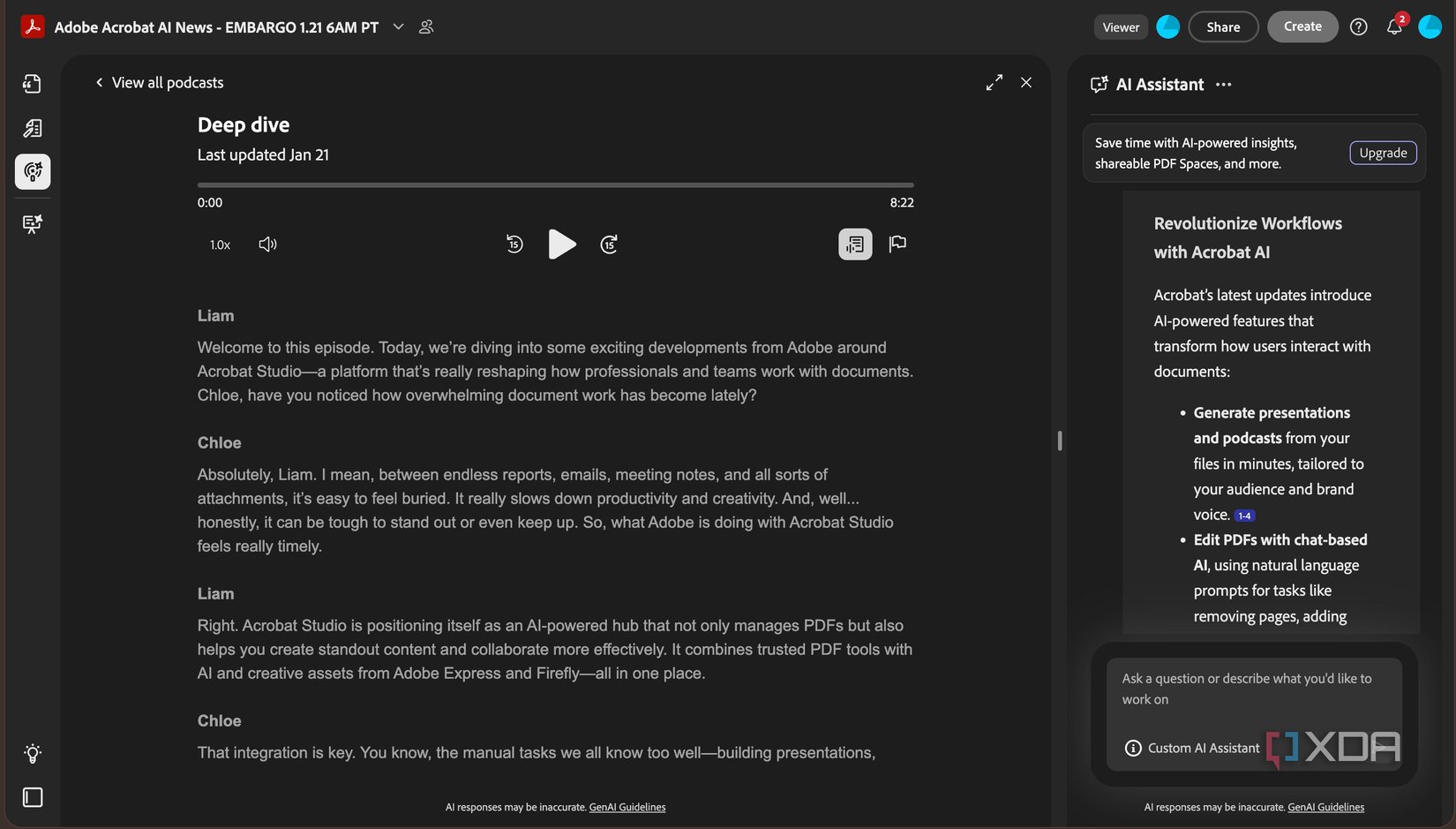Click the help question mark icon
1456x829 pixels.
coord(1358,26)
